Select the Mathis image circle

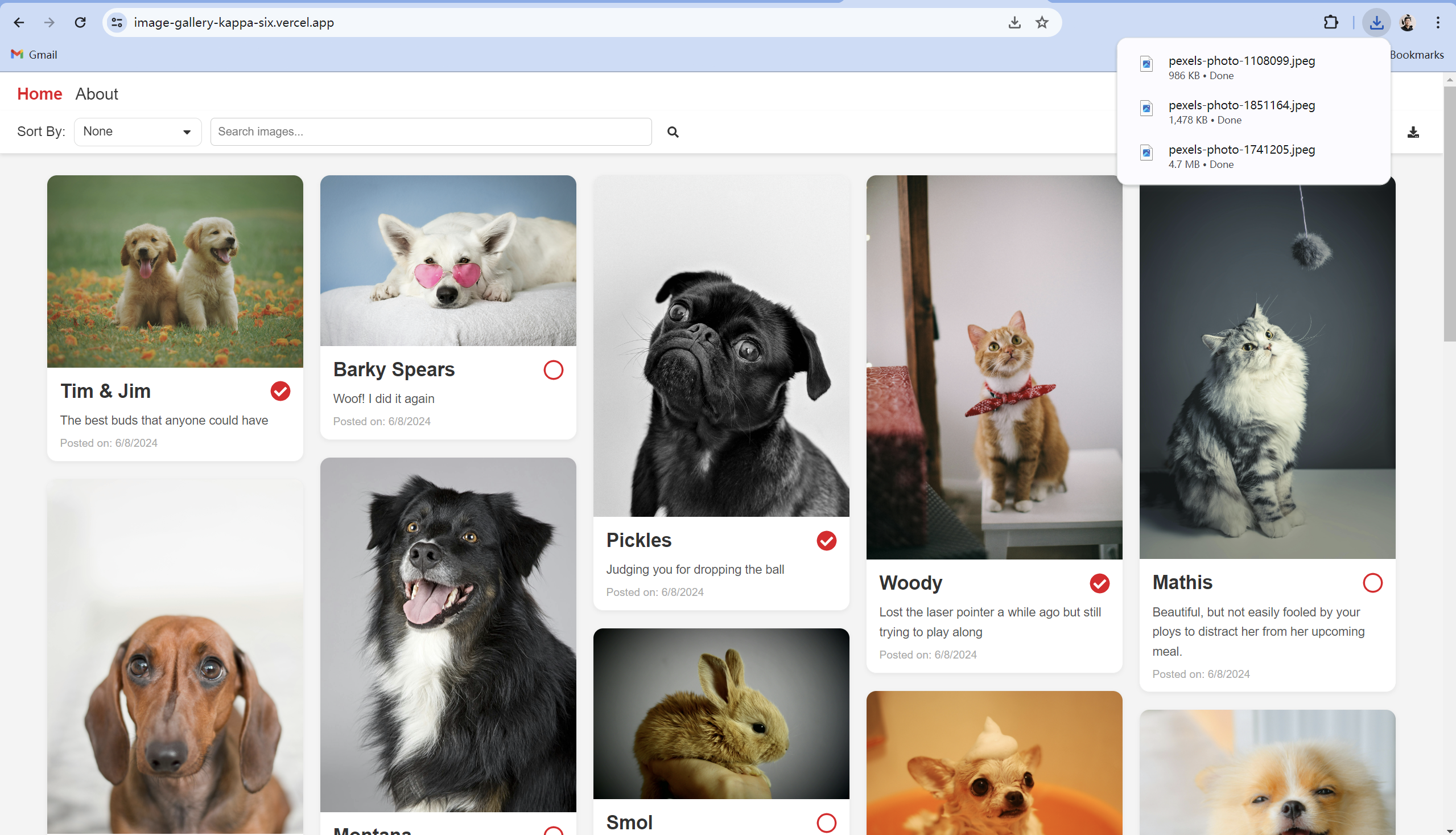pos(1372,583)
